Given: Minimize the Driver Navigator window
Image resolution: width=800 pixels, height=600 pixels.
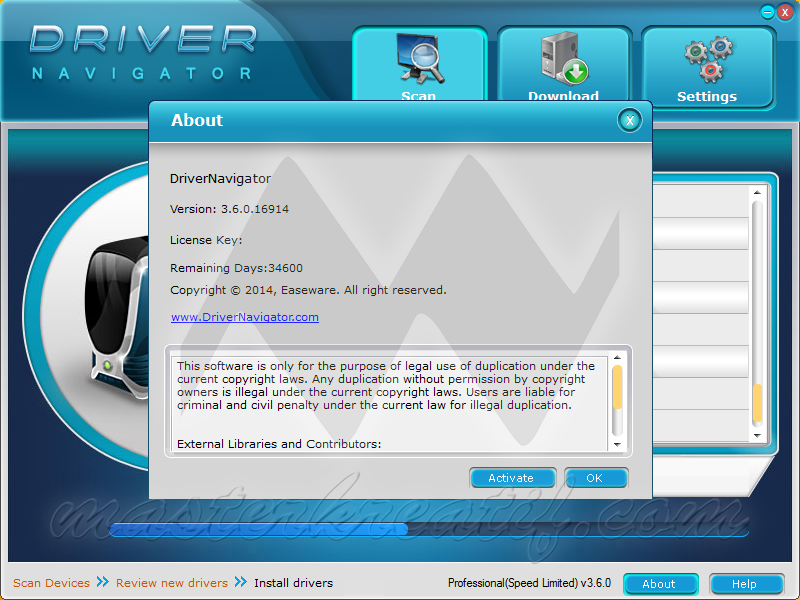Looking at the screenshot, I should click(x=767, y=12).
